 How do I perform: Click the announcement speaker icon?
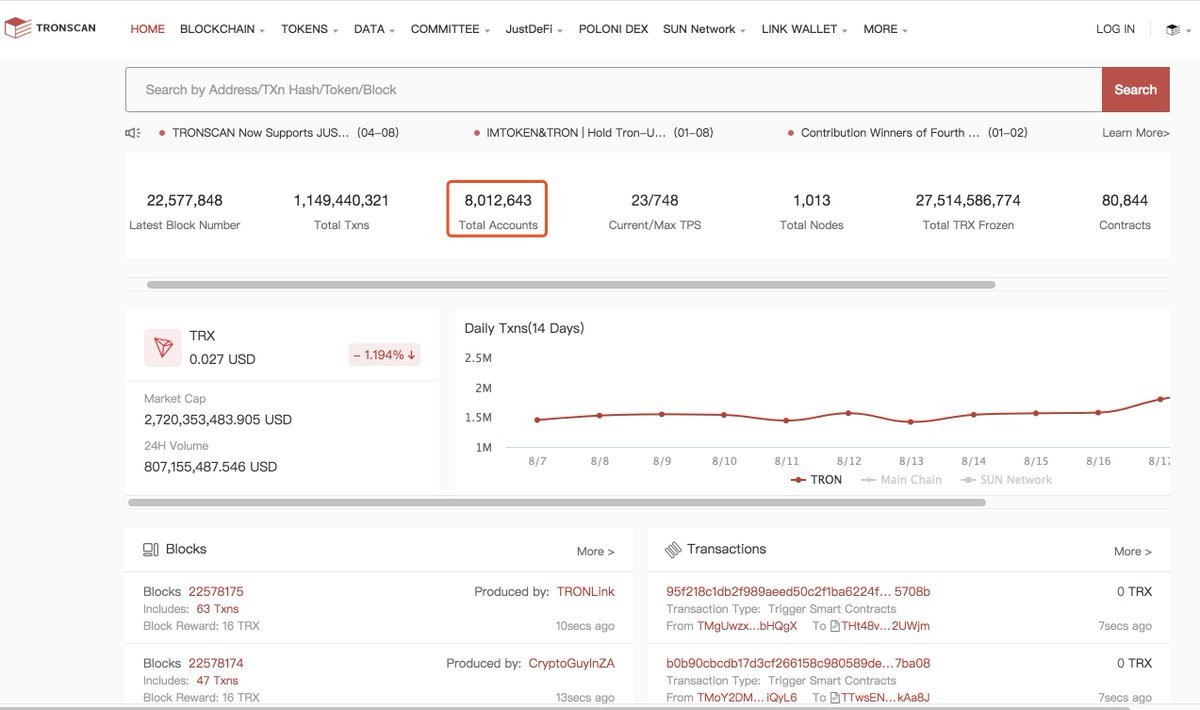pos(133,132)
